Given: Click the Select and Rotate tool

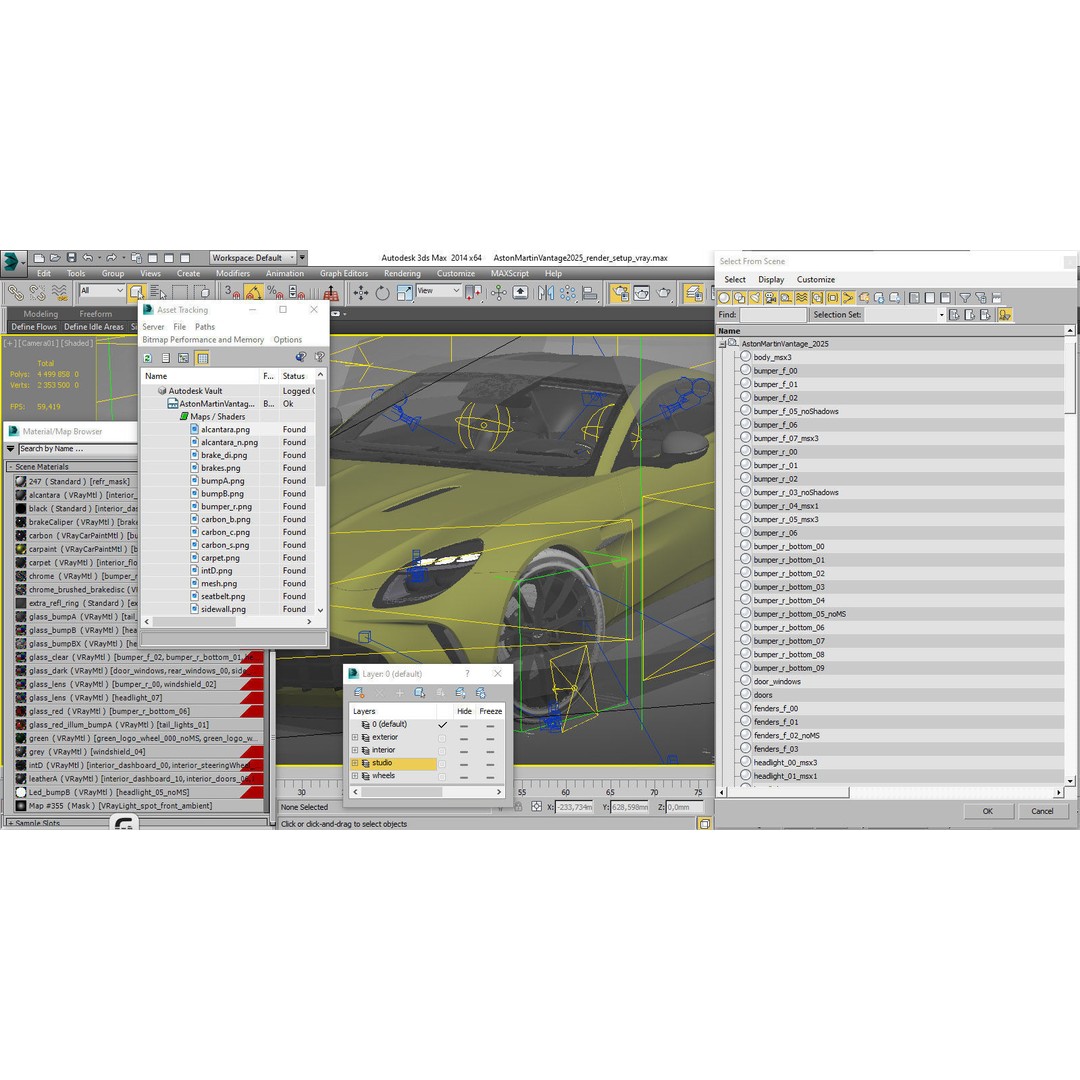Looking at the screenshot, I should (x=382, y=293).
